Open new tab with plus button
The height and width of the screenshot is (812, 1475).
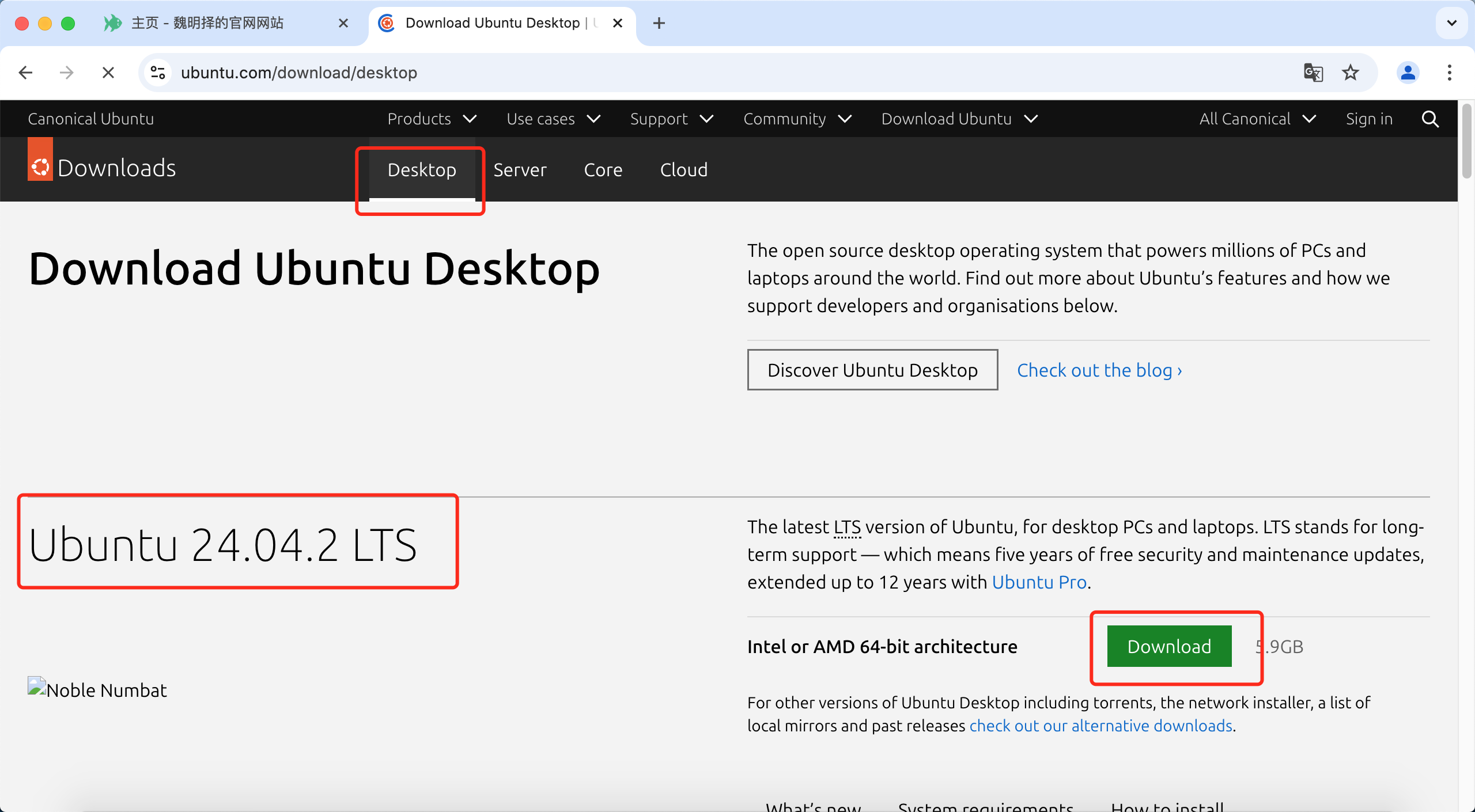(x=659, y=23)
